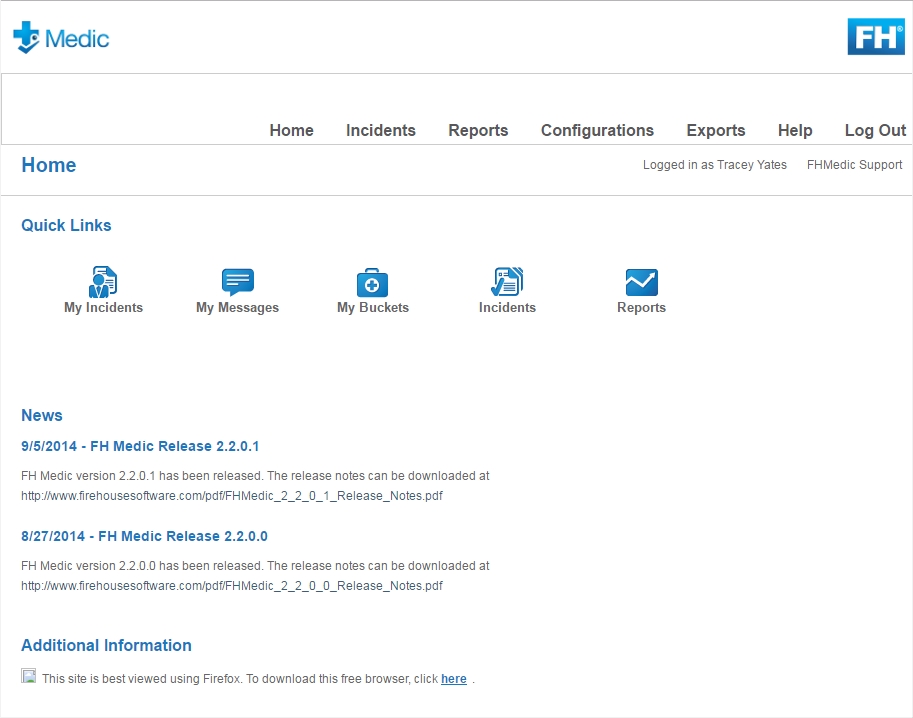Viewport: 913px width, 718px height.
Task: Click the Medic logo in the header
Action: 61,38
